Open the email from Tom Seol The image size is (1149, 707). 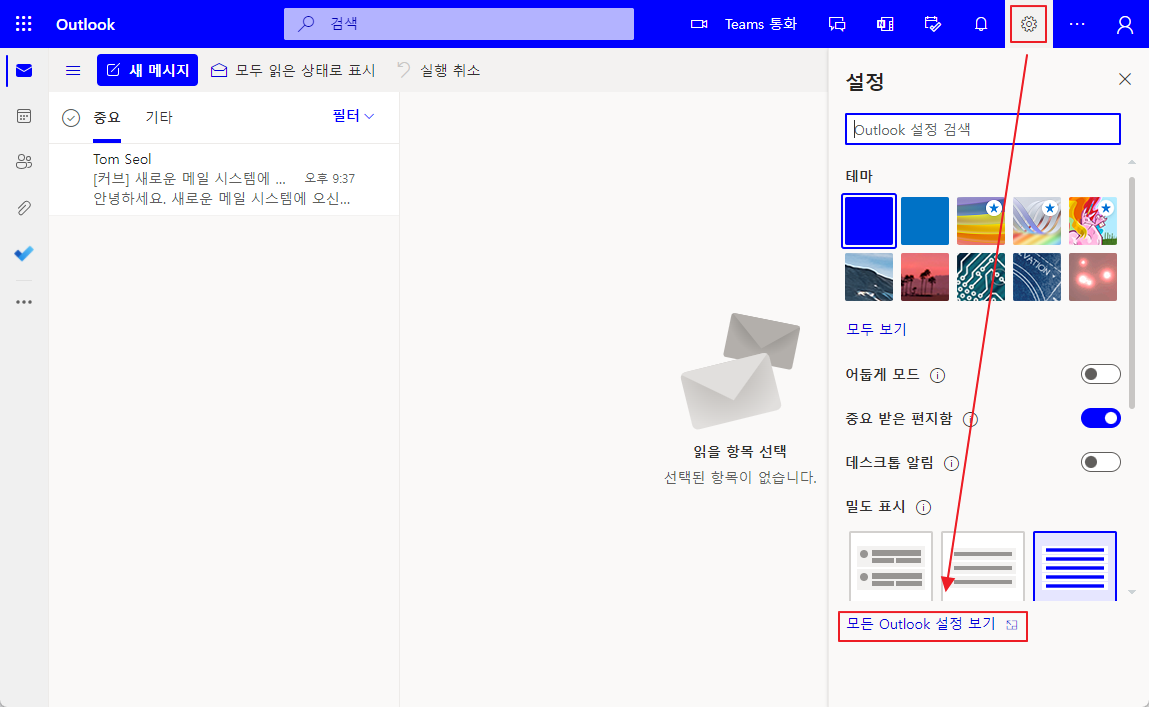pyautogui.click(x=223, y=179)
